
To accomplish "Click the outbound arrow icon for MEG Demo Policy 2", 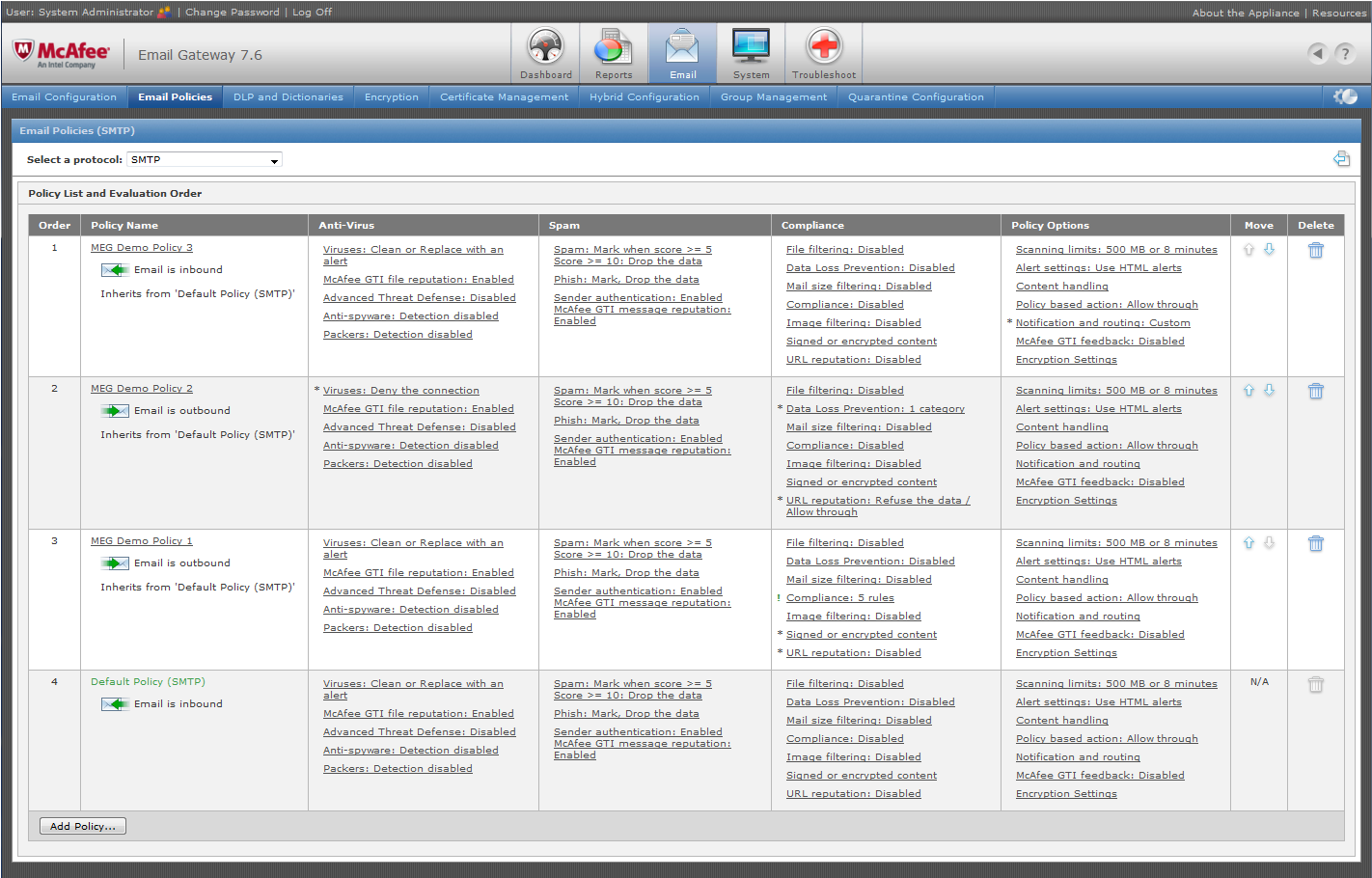I will [115, 411].
